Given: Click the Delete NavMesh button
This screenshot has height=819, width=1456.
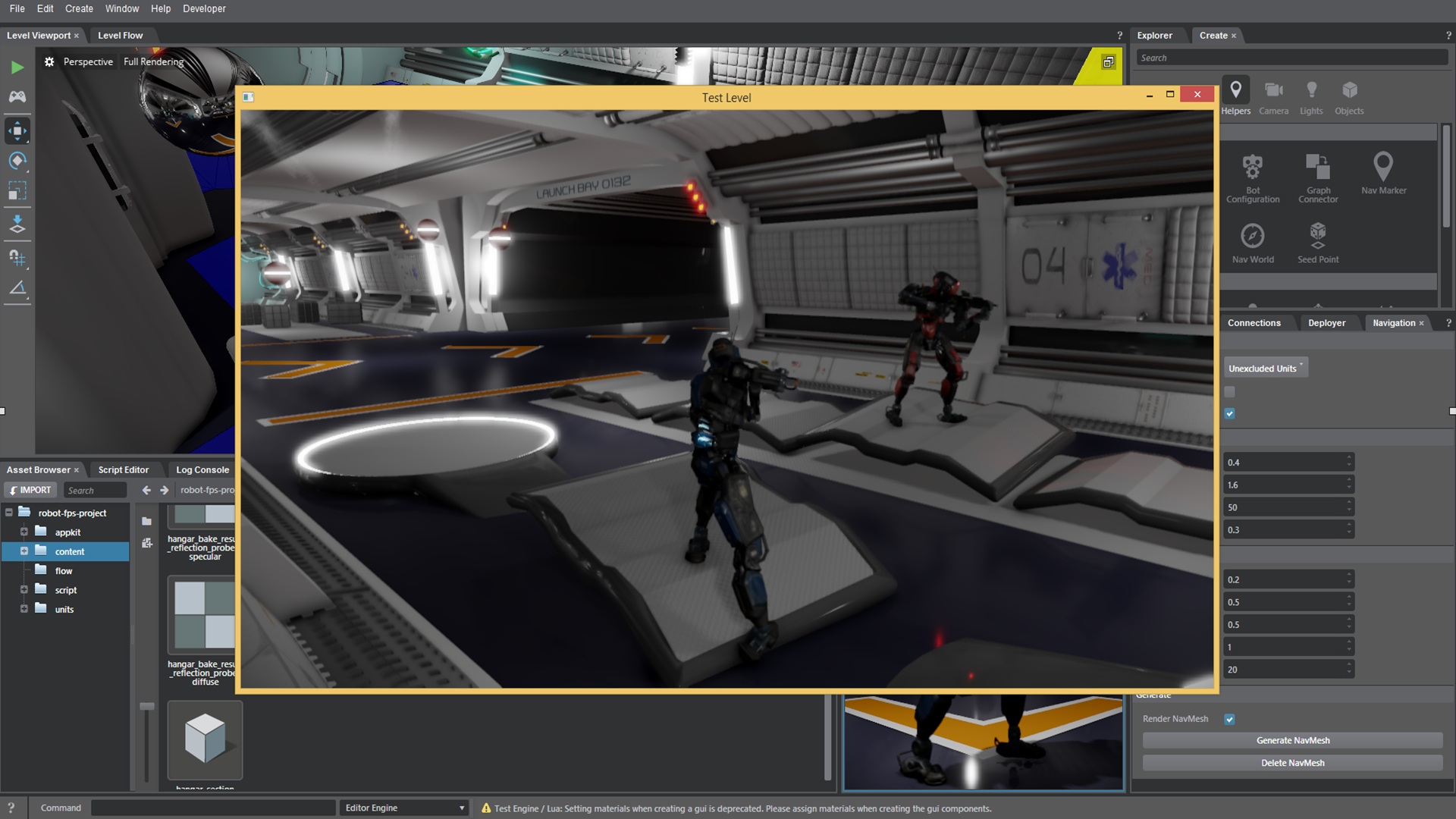Looking at the screenshot, I should click(1292, 763).
